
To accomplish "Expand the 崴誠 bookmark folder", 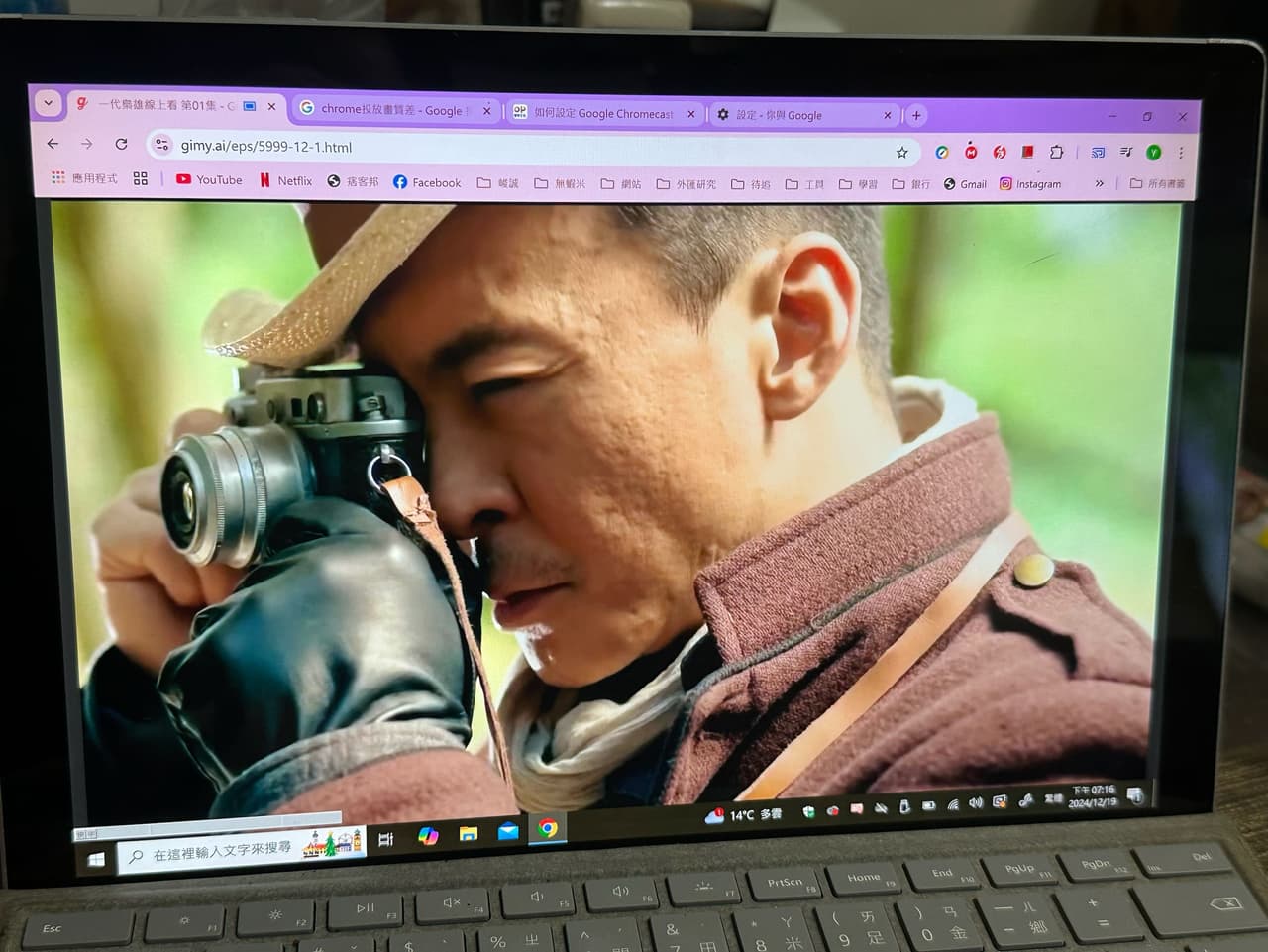I will point(498,182).
